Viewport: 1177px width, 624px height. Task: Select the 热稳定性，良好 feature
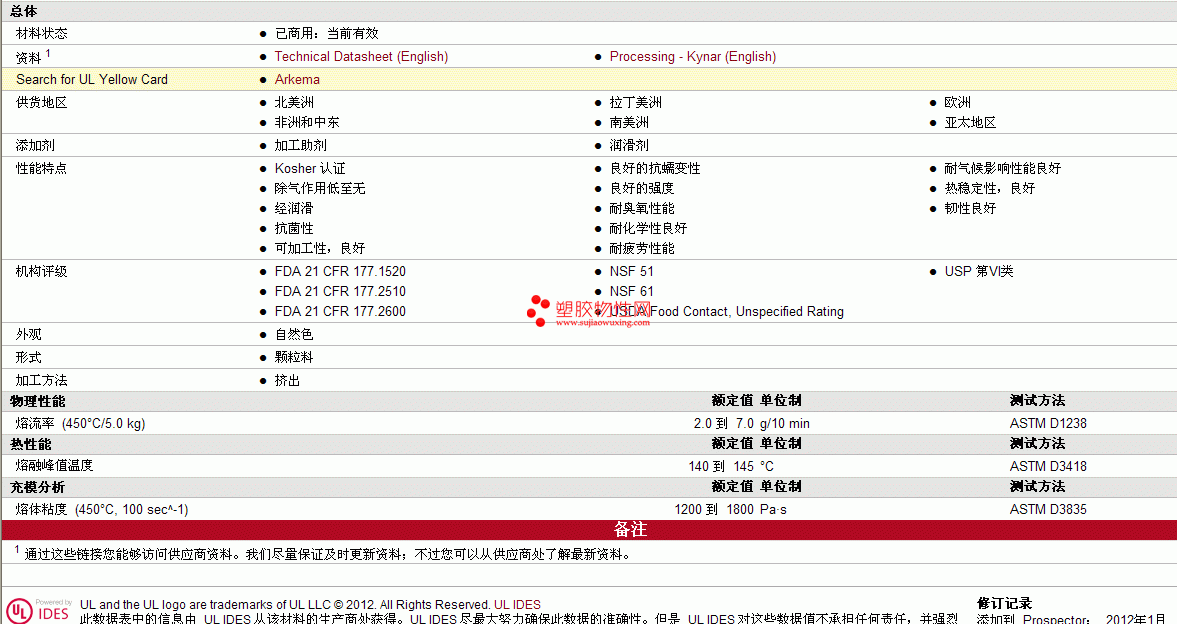989,188
